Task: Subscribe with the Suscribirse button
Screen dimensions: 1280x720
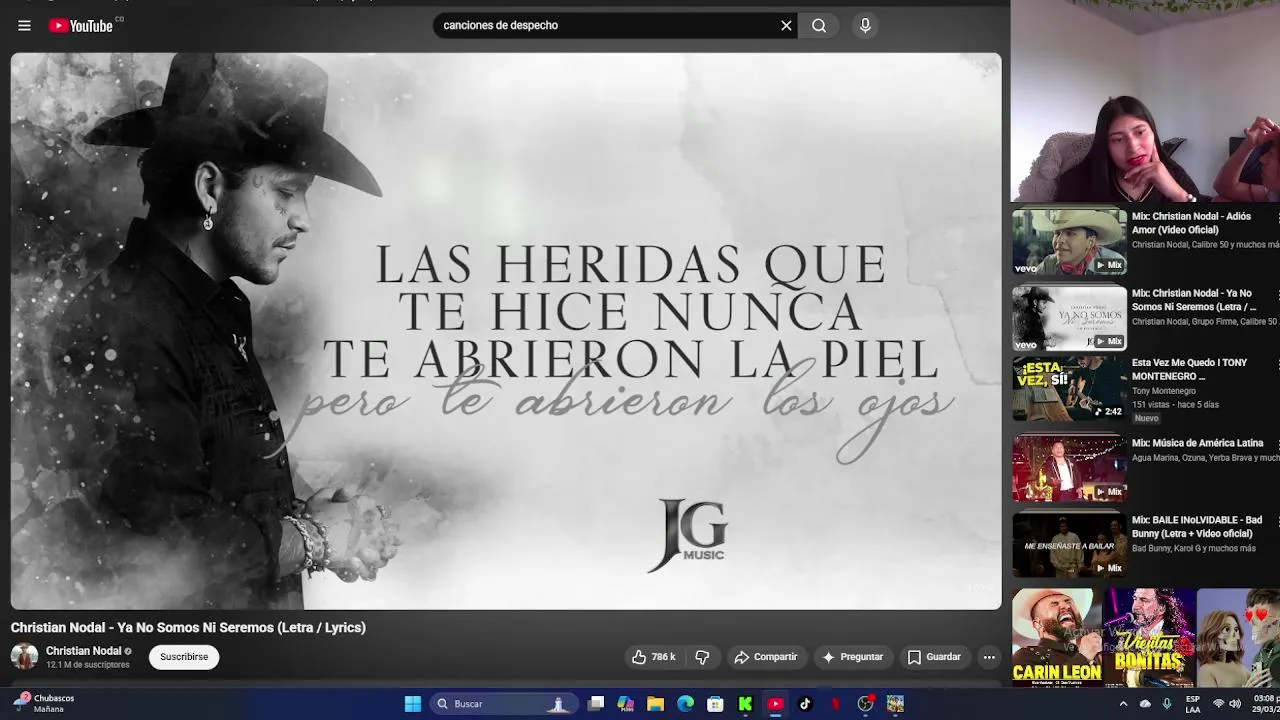Action: 184,657
